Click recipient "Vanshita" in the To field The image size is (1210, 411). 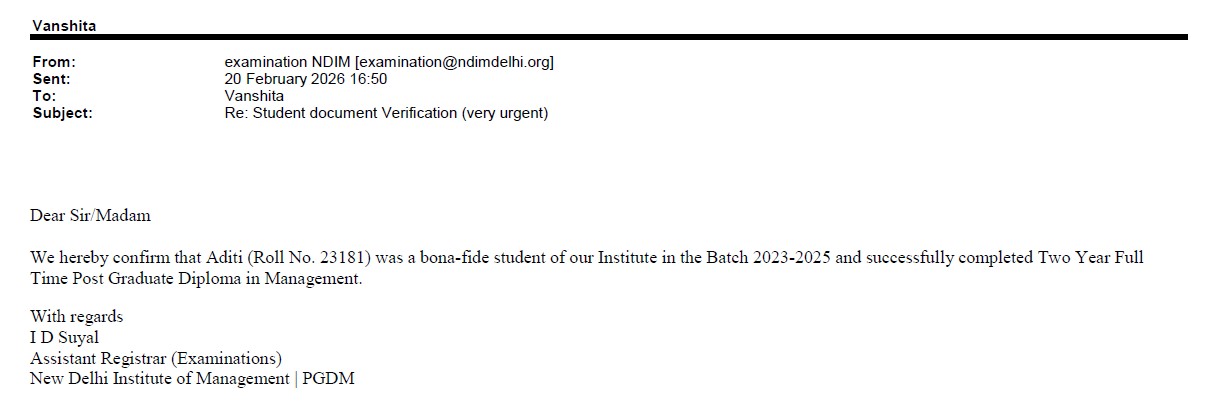[x=255, y=96]
